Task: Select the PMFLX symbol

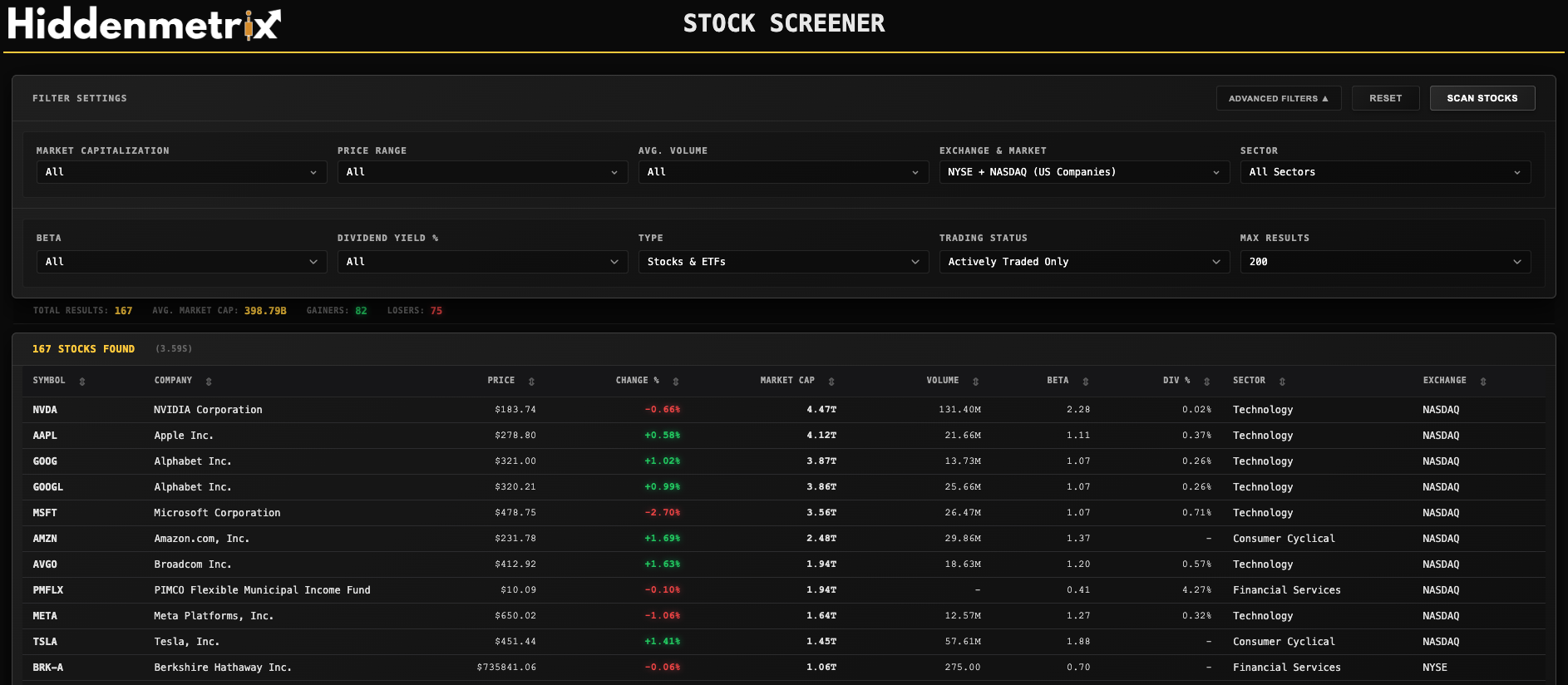Action: pos(48,590)
